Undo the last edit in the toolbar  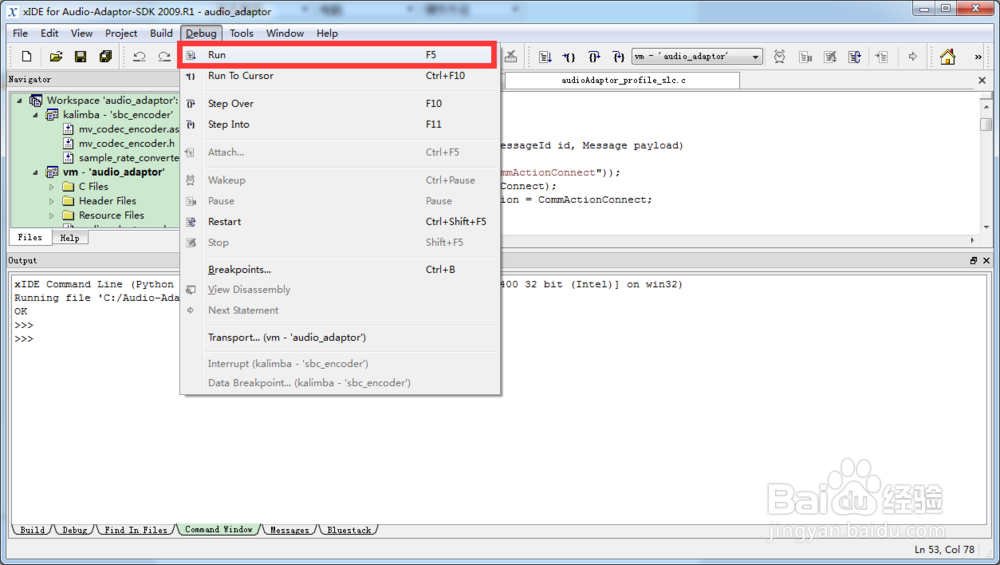click(139, 57)
